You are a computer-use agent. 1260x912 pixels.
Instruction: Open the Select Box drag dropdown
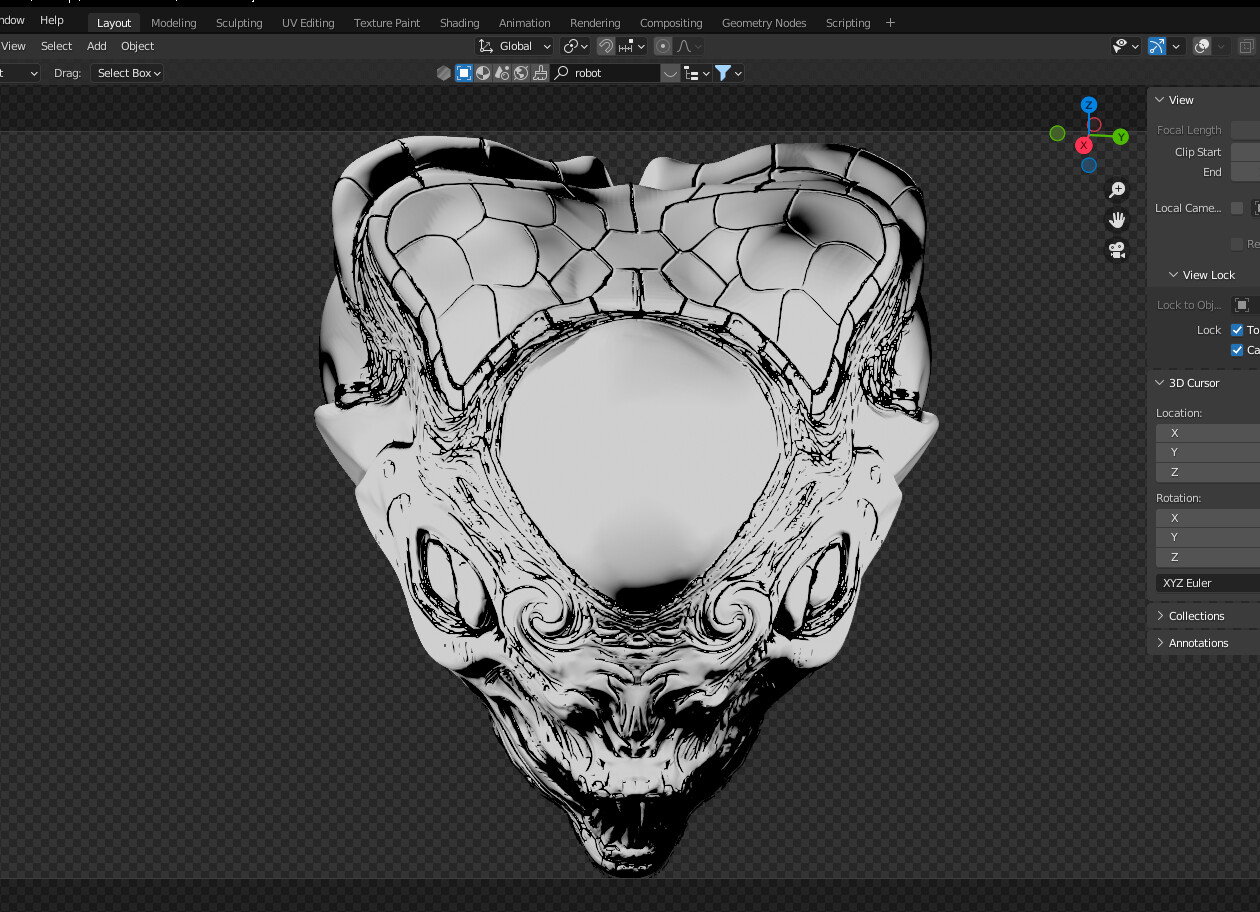pos(127,73)
